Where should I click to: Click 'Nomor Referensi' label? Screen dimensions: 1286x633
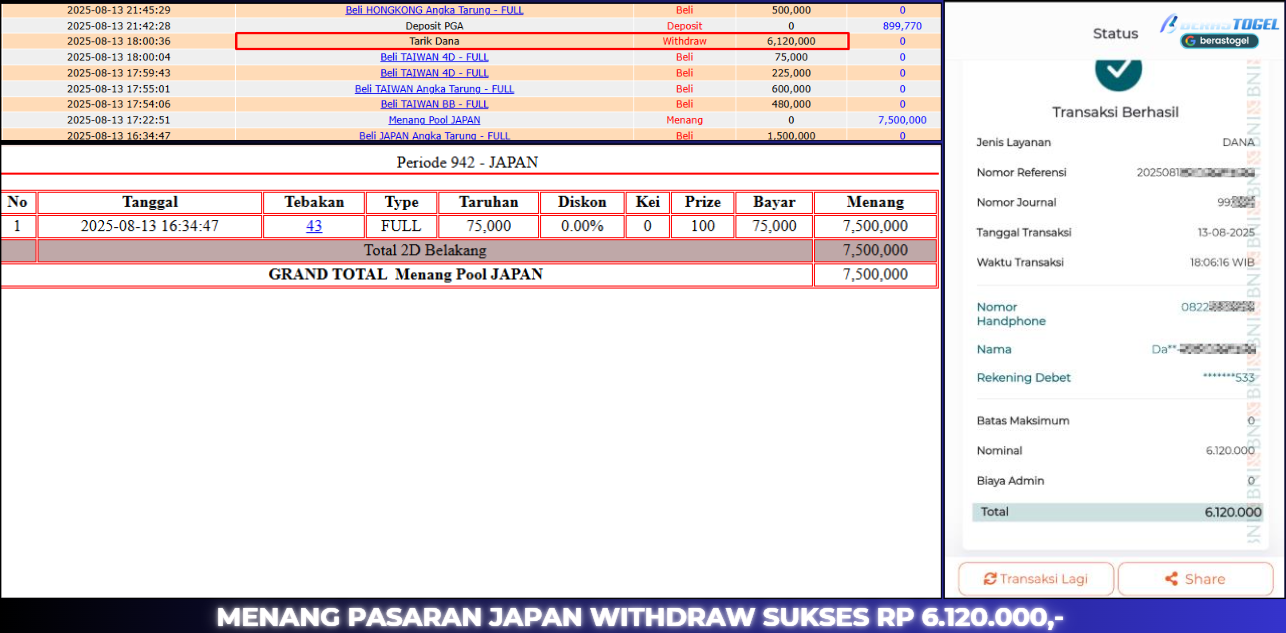pos(1022,172)
